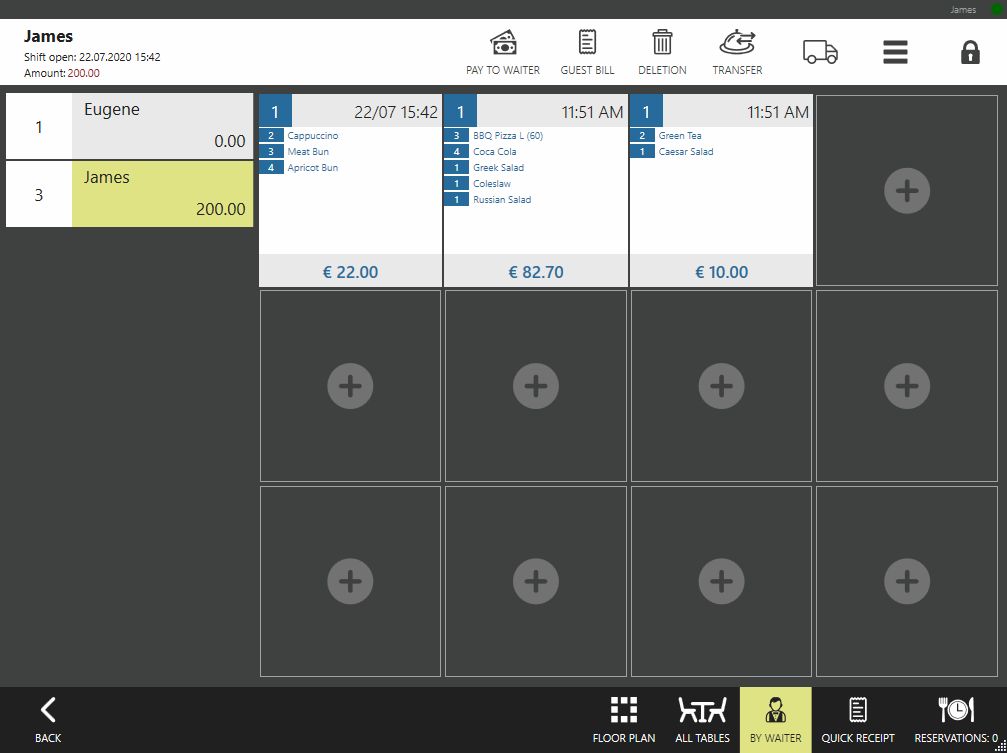Switch to Floor Plan view
The height and width of the screenshot is (753, 1007).
[624, 720]
